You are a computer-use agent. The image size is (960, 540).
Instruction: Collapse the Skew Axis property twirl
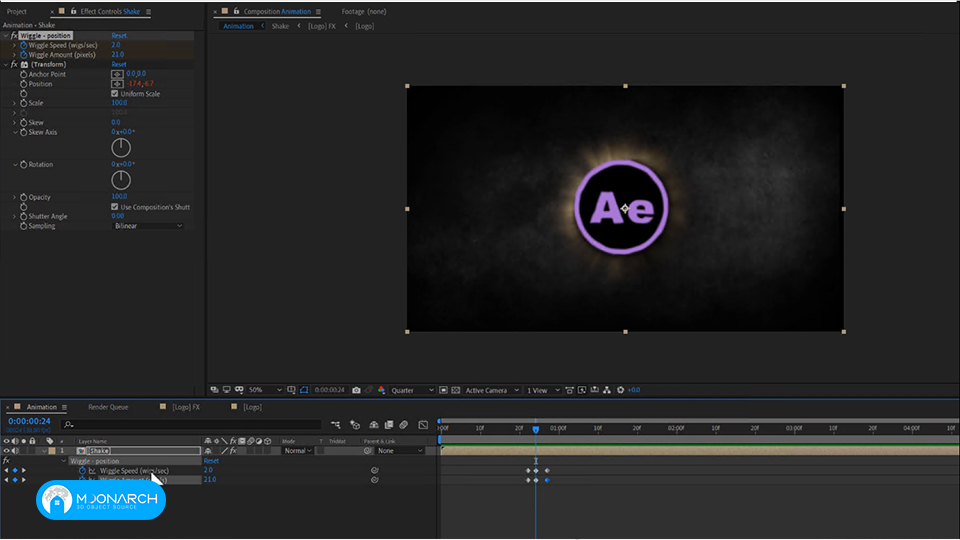[15, 132]
